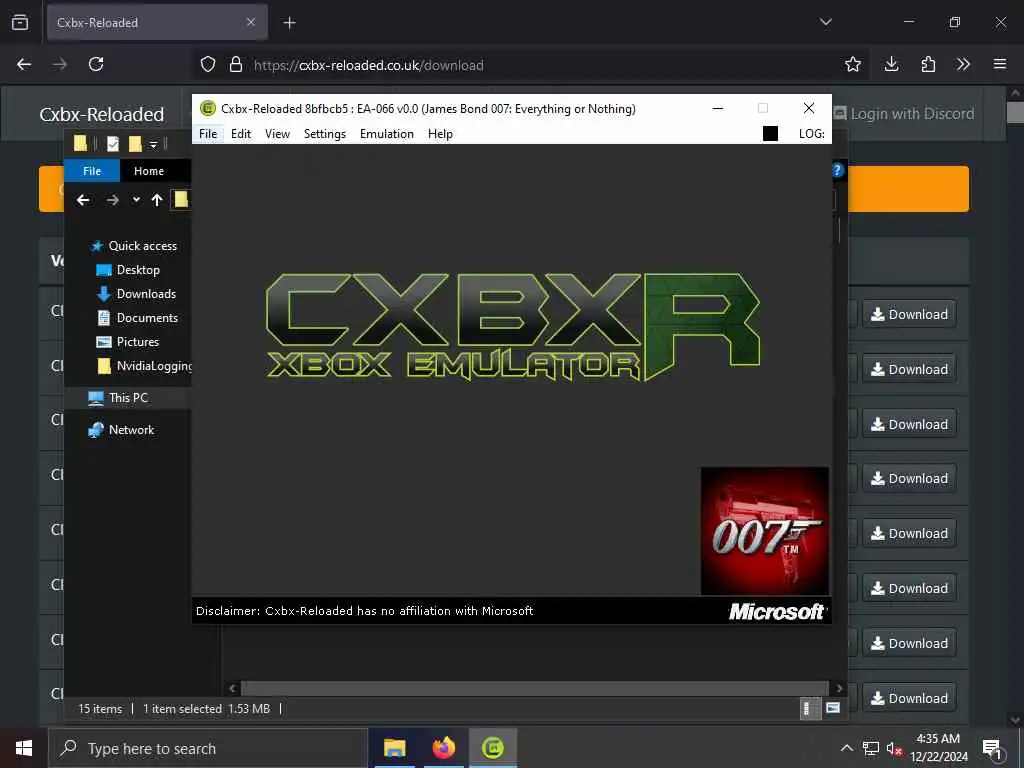This screenshot has width=1024, height=768.
Task: Click the taskbar network tray icon
Action: (871, 748)
